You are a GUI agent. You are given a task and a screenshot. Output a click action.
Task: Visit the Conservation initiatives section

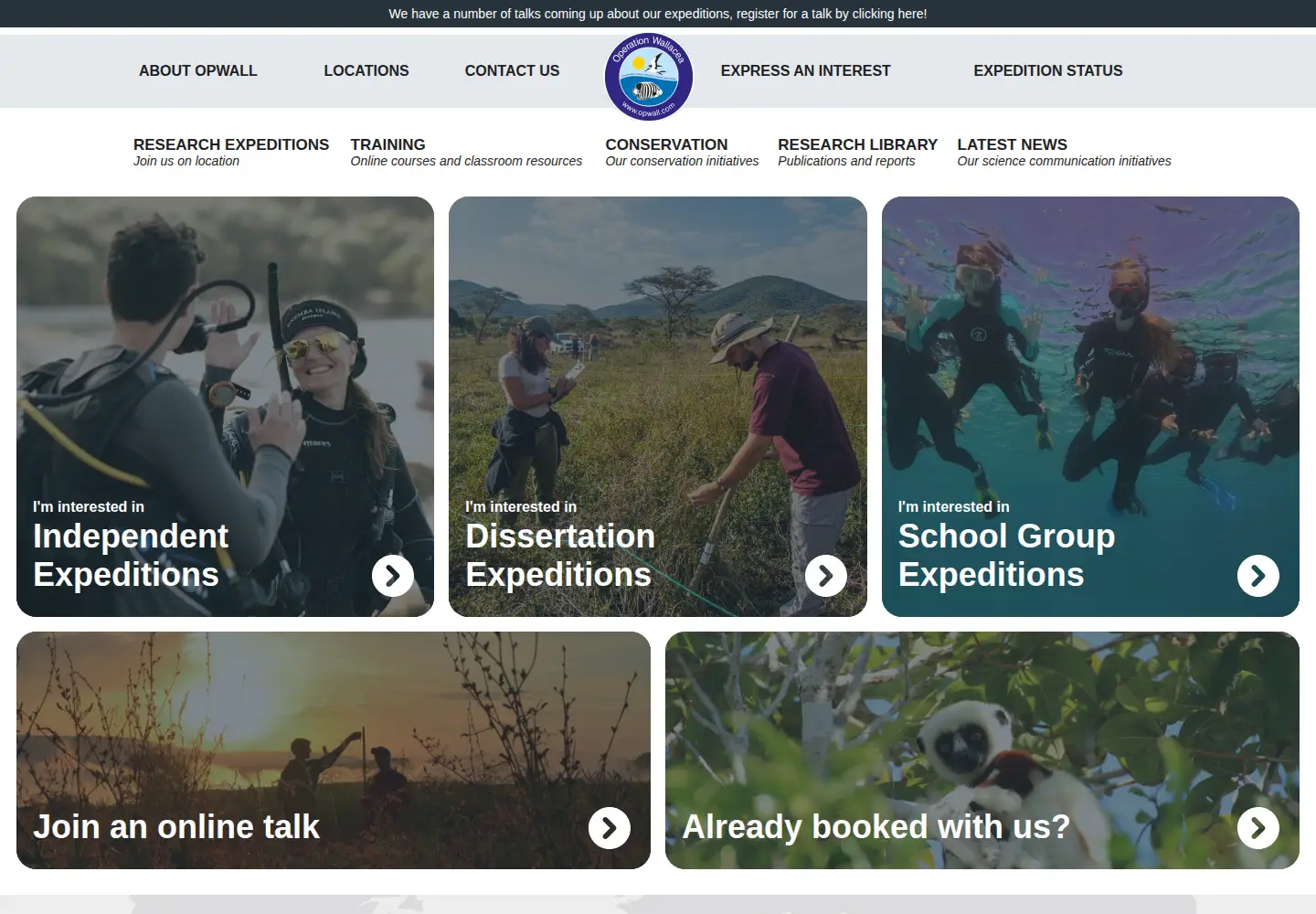point(682,152)
